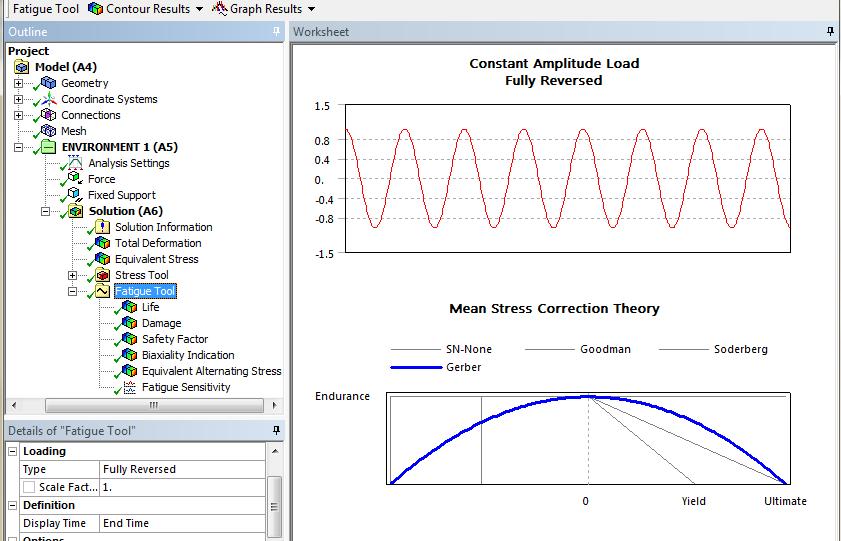
Task: Select the Total Deformation item
Action: 158,243
